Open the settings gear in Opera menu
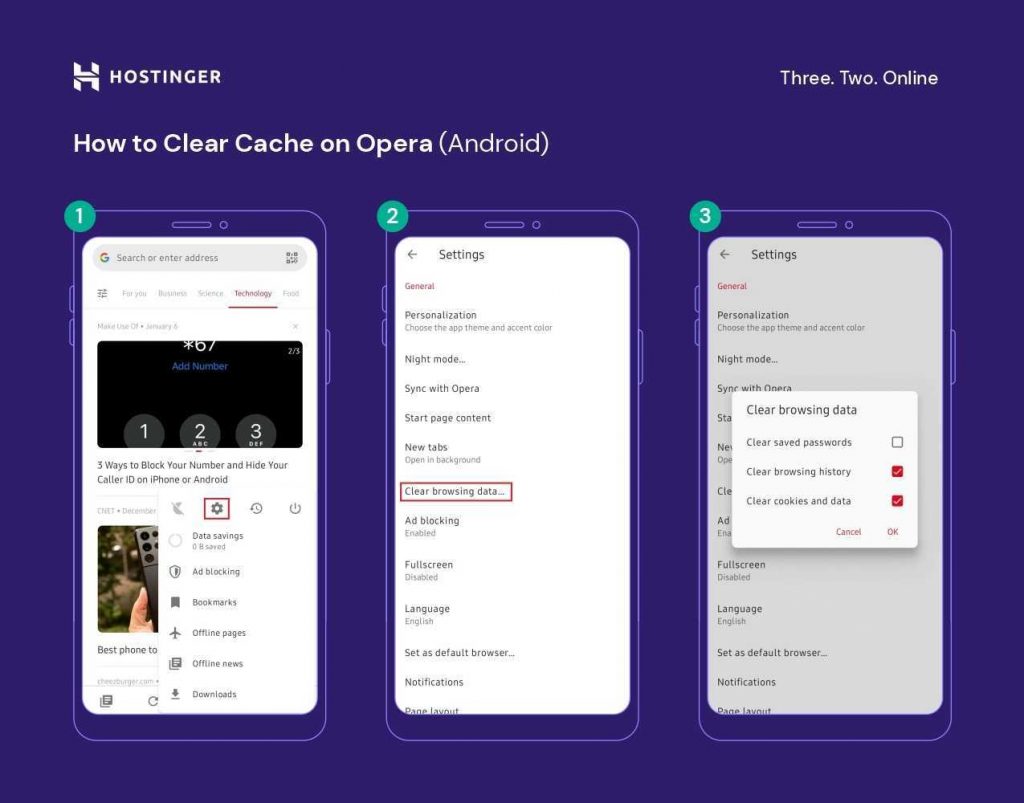Screen dimensions: 1024x803 pyautogui.click(x=217, y=508)
